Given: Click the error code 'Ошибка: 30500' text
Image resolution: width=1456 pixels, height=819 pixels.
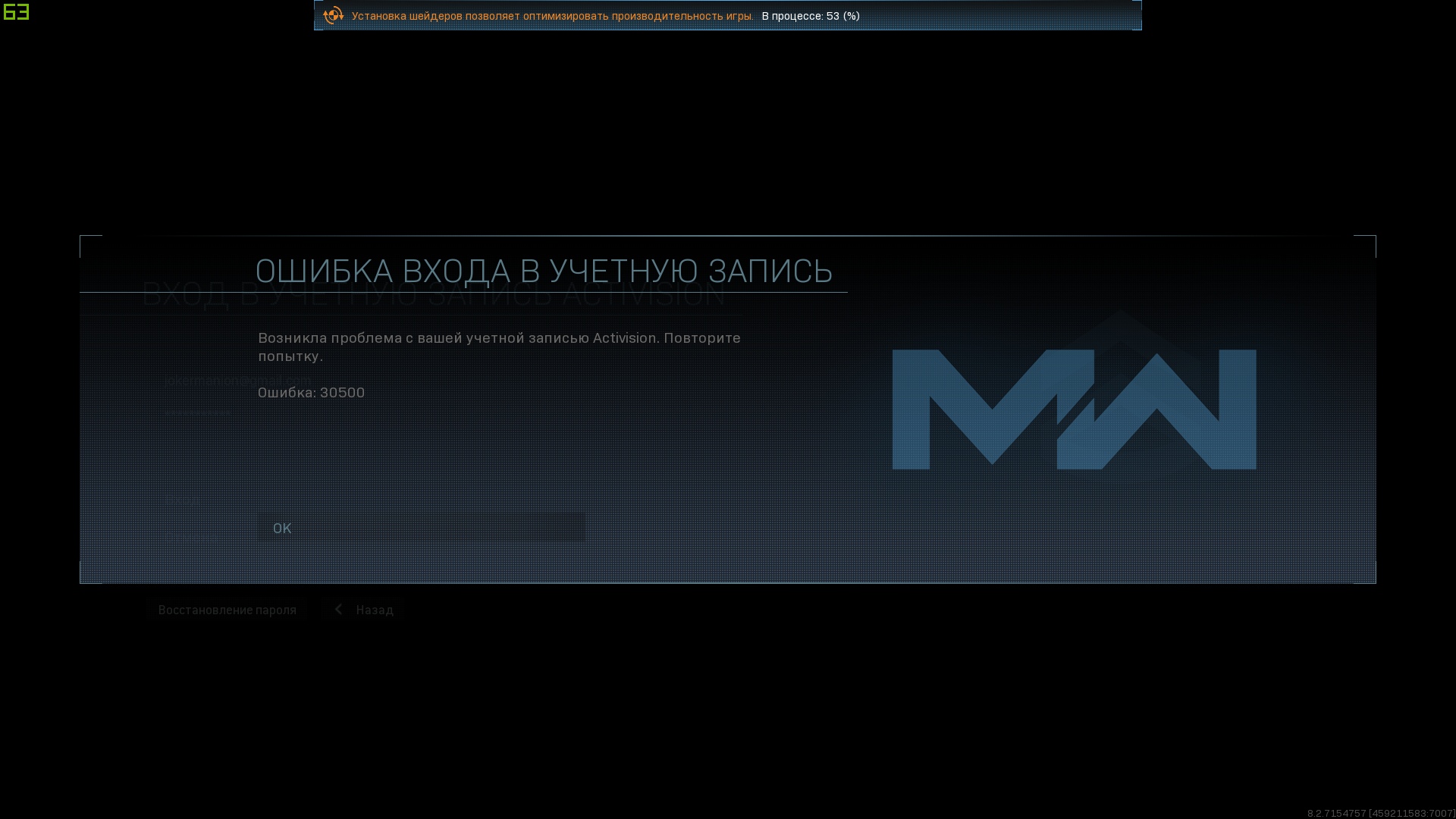Looking at the screenshot, I should pos(311,392).
